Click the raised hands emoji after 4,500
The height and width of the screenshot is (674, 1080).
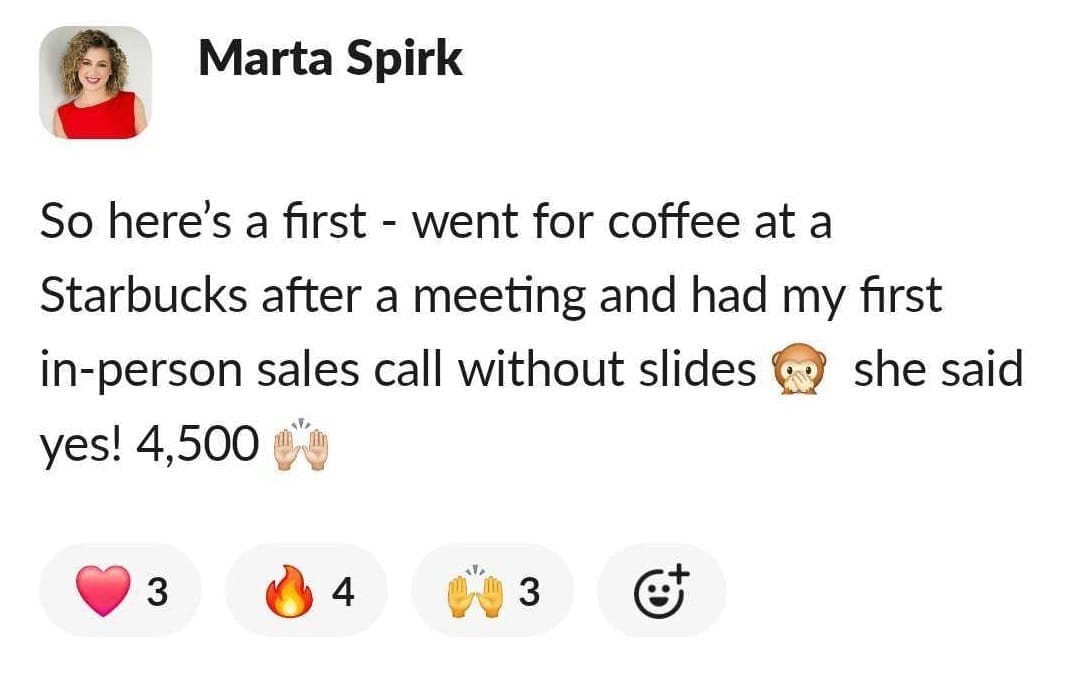[301, 445]
